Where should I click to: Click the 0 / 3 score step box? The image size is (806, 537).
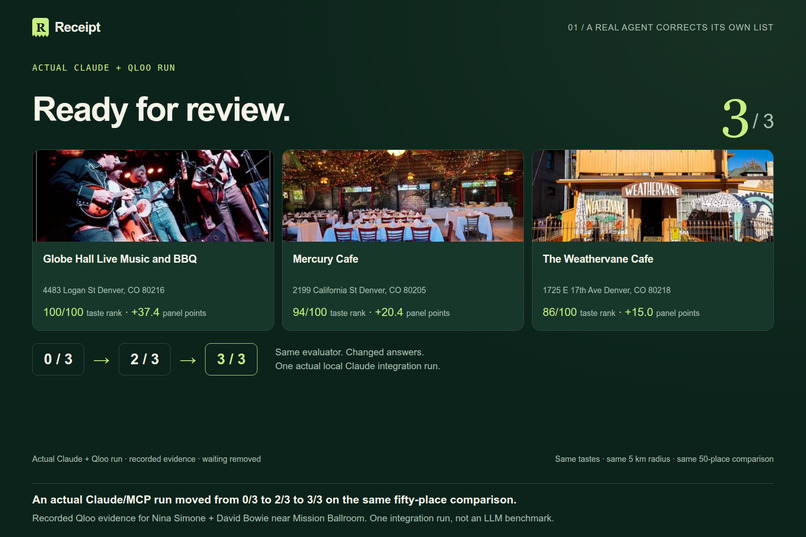tap(58, 359)
